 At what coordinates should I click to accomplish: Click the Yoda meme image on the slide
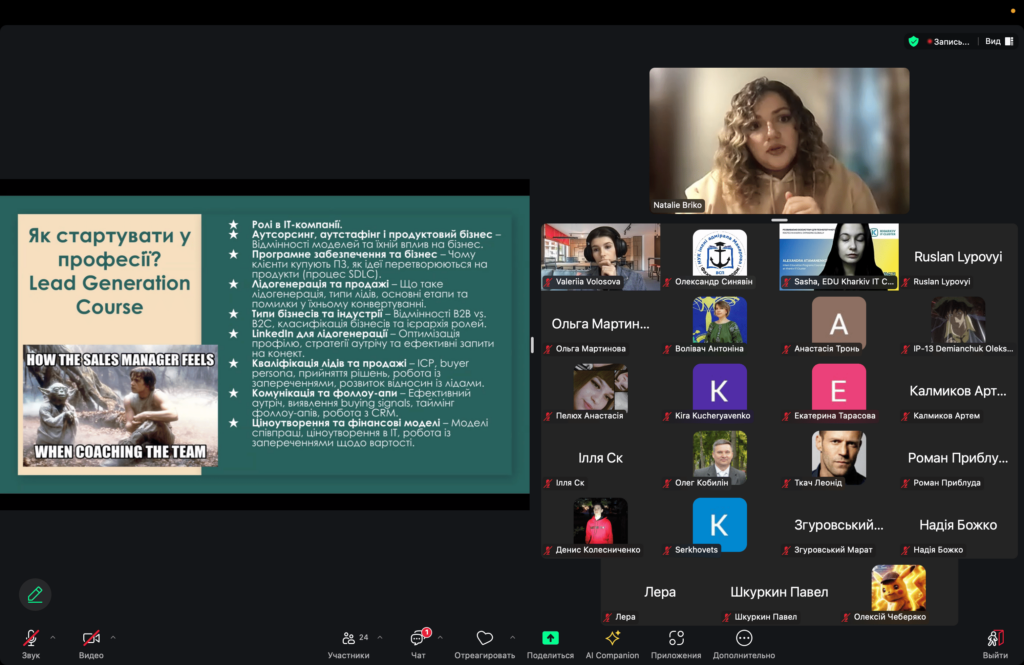coord(120,406)
